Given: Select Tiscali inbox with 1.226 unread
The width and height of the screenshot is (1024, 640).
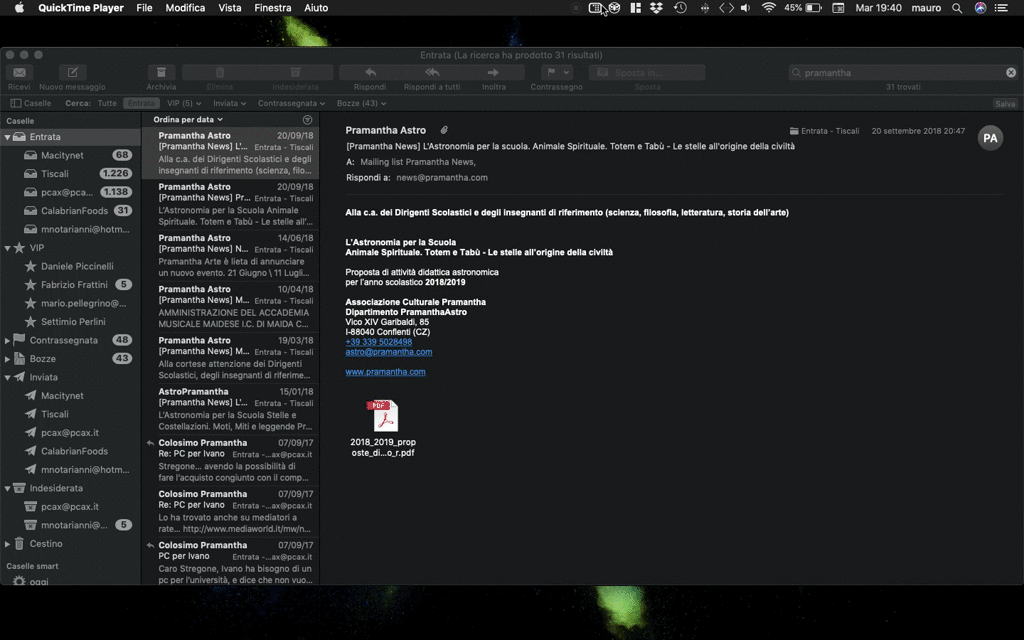Looking at the screenshot, I should [71, 174].
